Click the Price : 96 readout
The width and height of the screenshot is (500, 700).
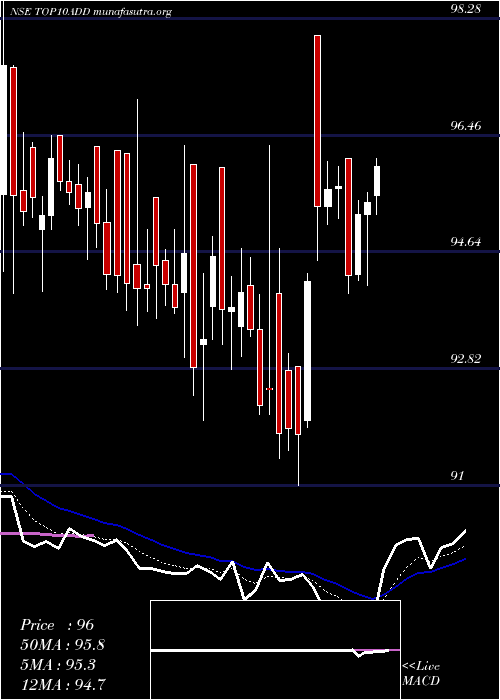click(x=57, y=625)
